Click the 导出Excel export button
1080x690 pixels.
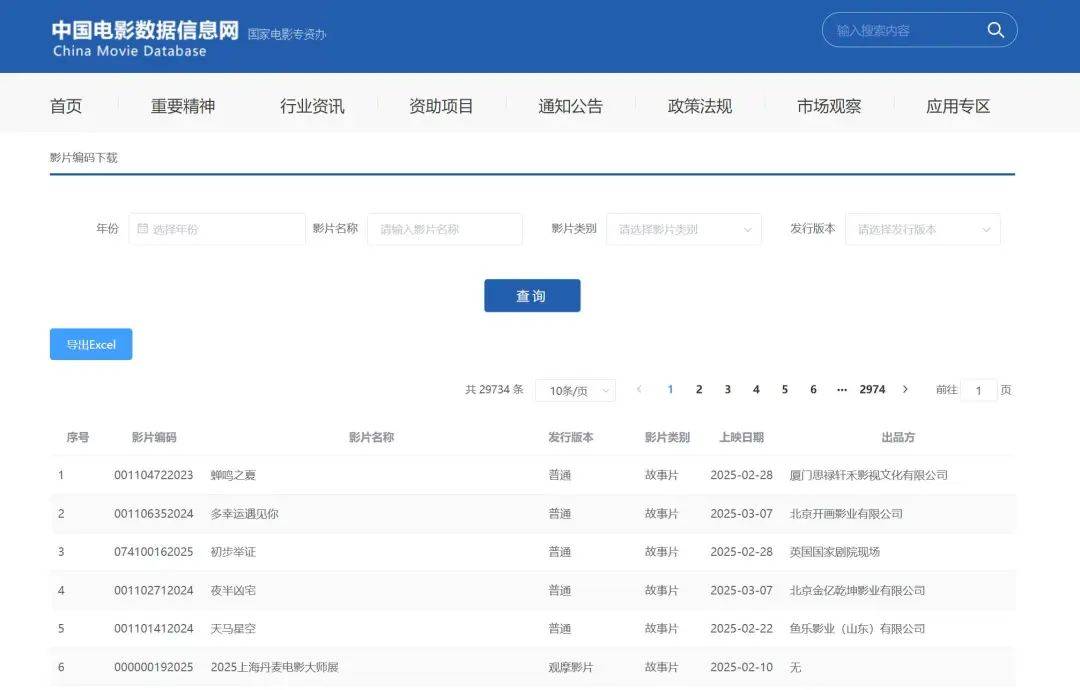tap(90, 344)
